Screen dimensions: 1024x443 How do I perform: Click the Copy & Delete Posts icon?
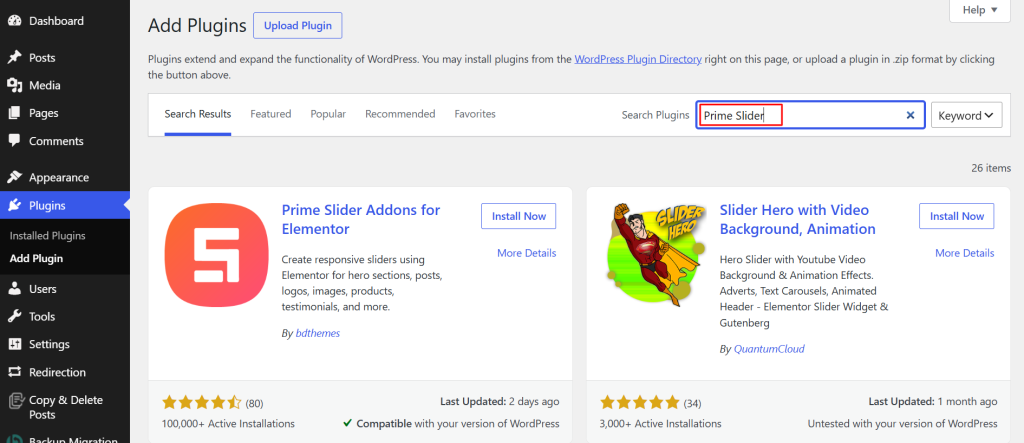click(14, 400)
